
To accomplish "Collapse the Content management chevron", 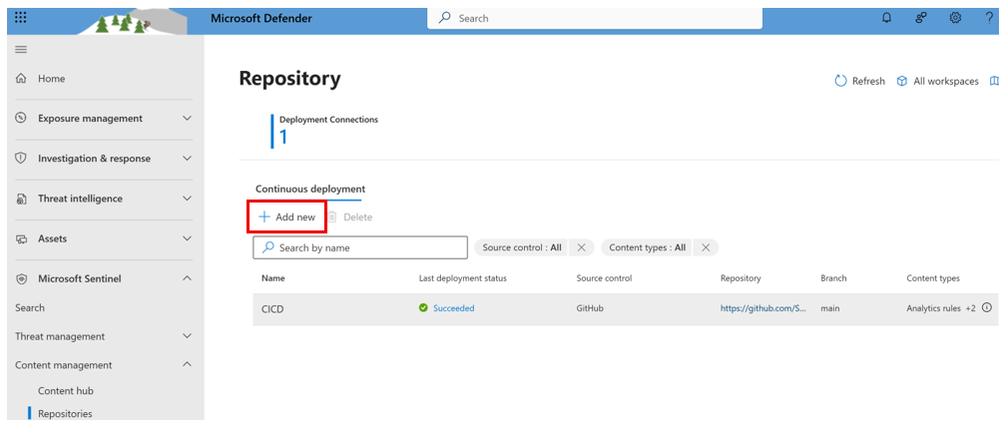I will [x=187, y=365].
